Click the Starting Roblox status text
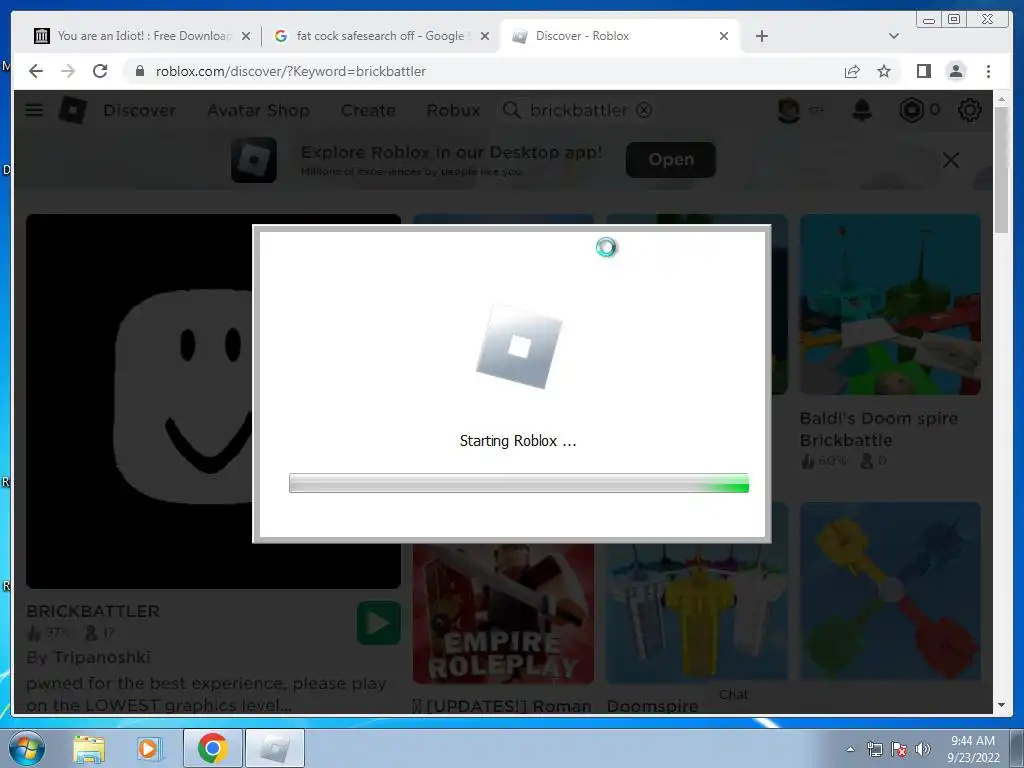The width and height of the screenshot is (1024, 768). pyautogui.click(x=518, y=441)
